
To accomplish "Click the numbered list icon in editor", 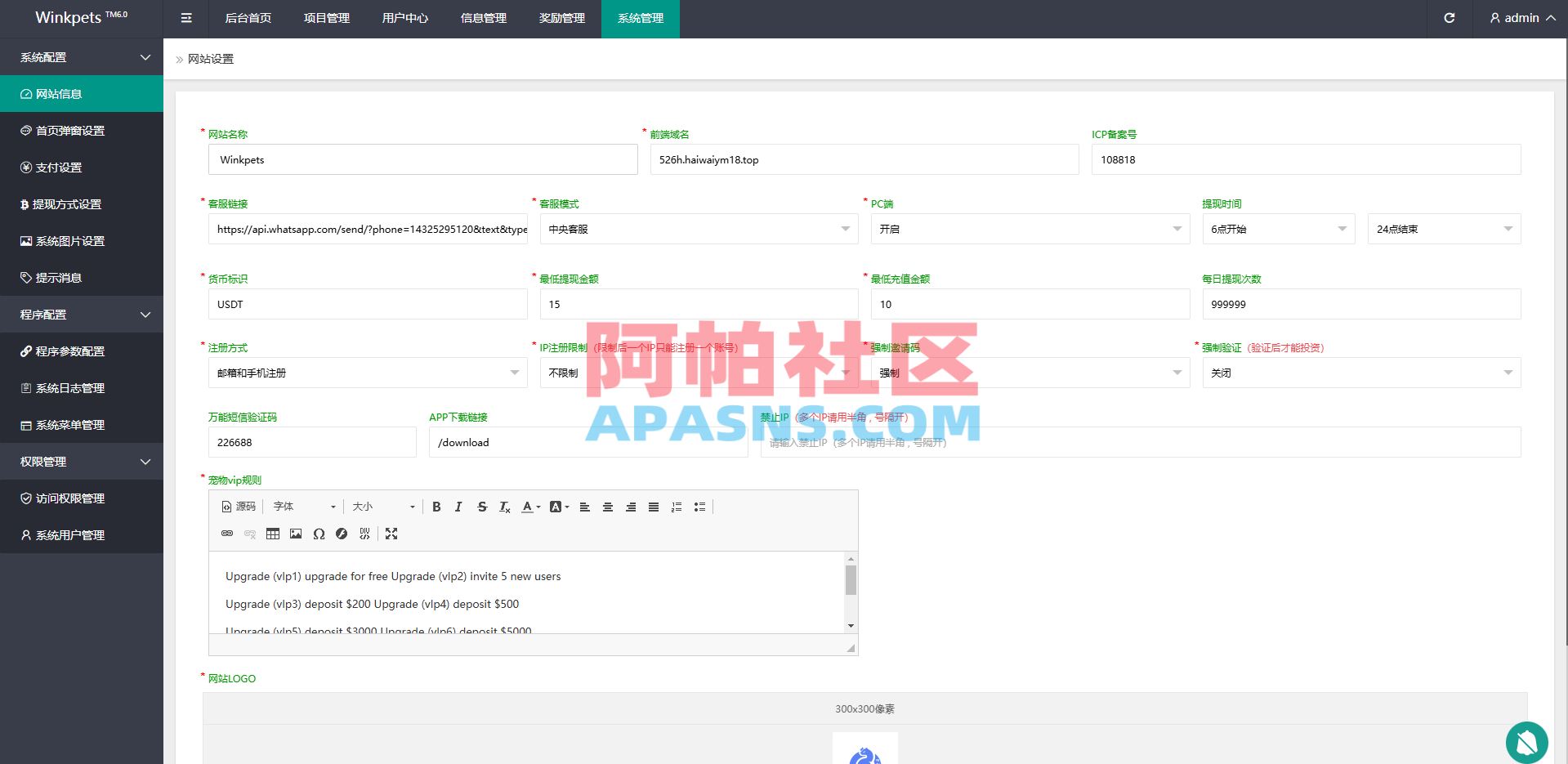I will [x=677, y=507].
